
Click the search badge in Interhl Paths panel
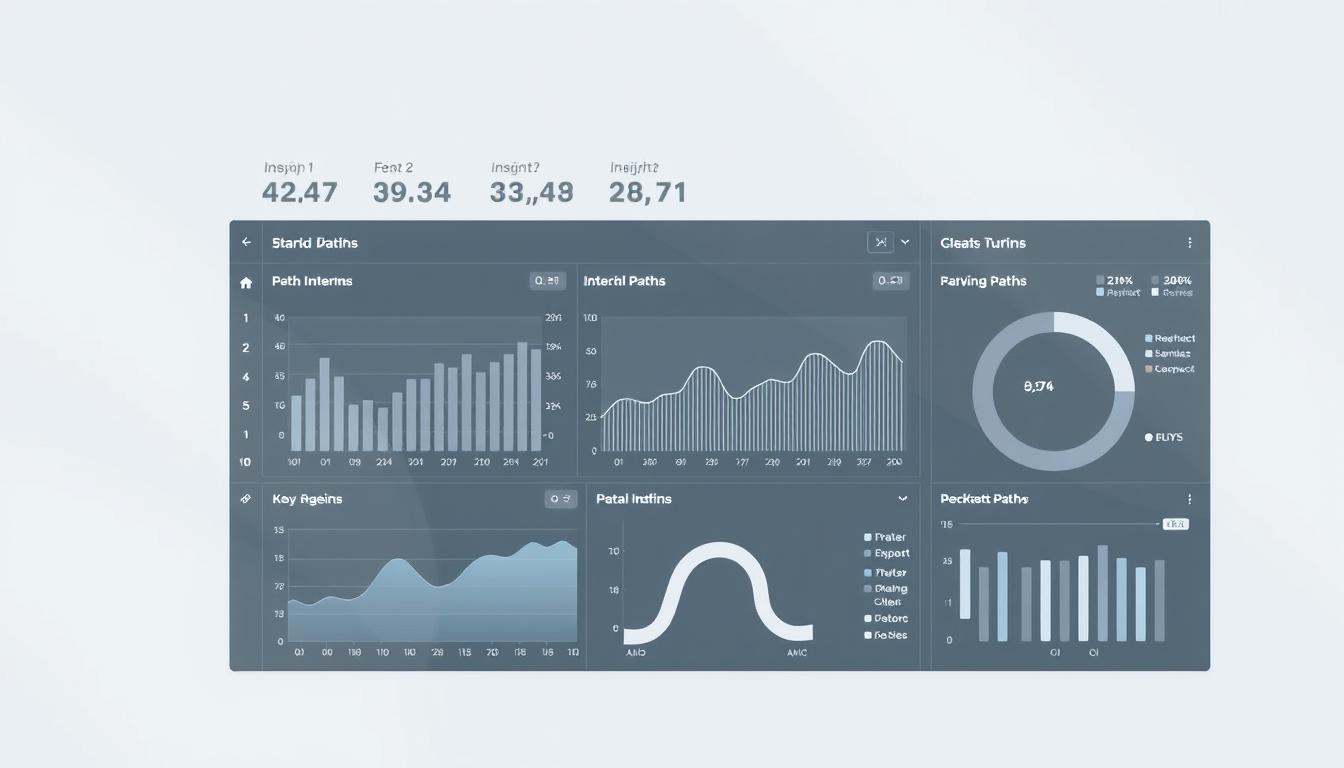891,281
